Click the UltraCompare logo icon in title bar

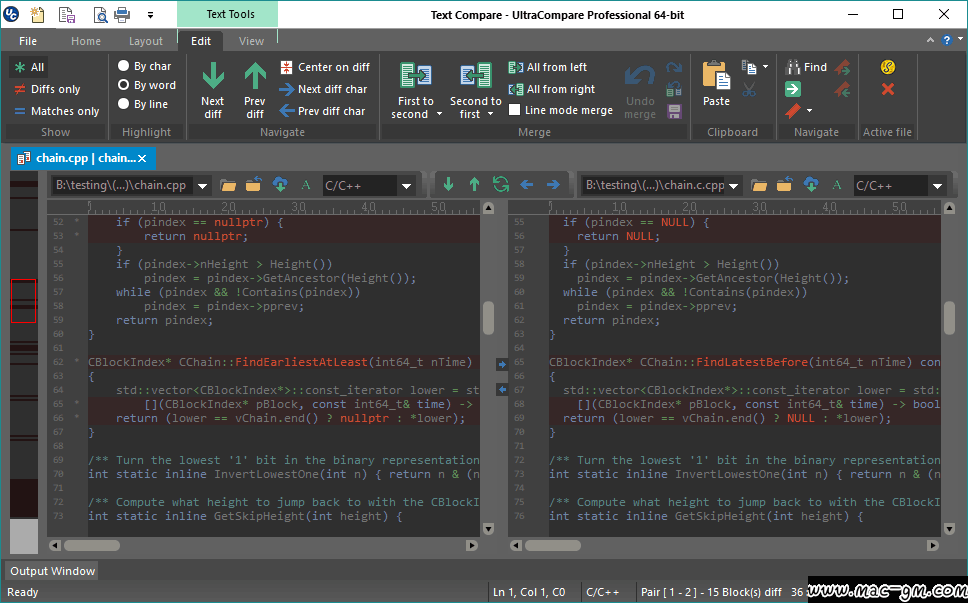tap(11, 14)
